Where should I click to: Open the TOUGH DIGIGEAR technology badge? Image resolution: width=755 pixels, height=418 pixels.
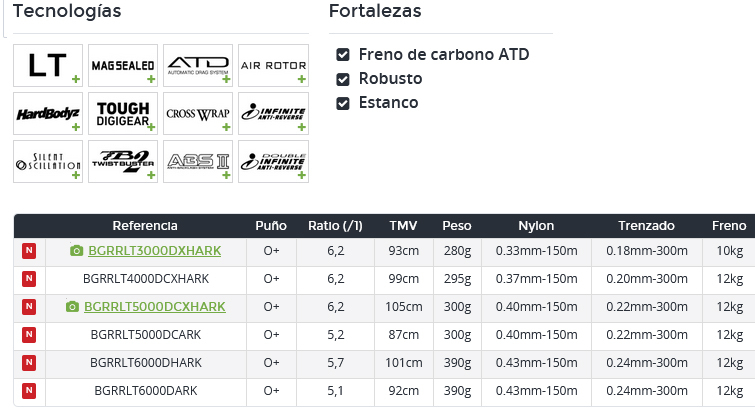click(x=123, y=114)
